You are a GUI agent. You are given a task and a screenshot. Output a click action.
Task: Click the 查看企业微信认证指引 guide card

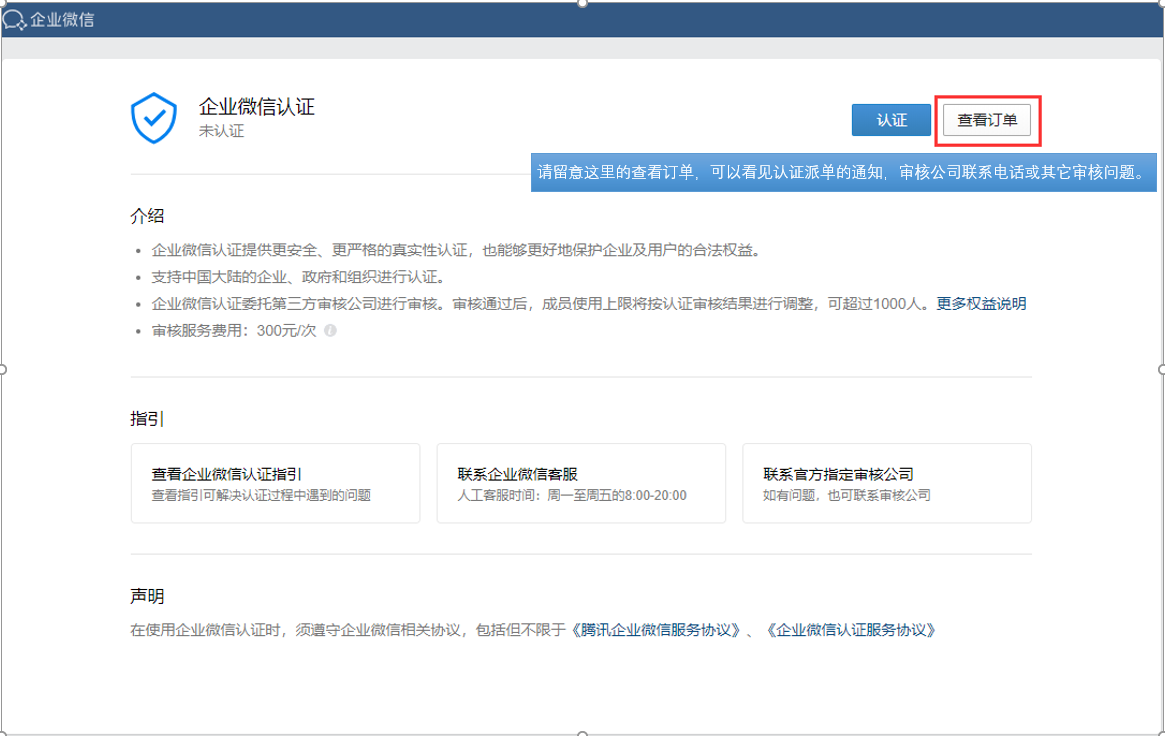coord(275,483)
